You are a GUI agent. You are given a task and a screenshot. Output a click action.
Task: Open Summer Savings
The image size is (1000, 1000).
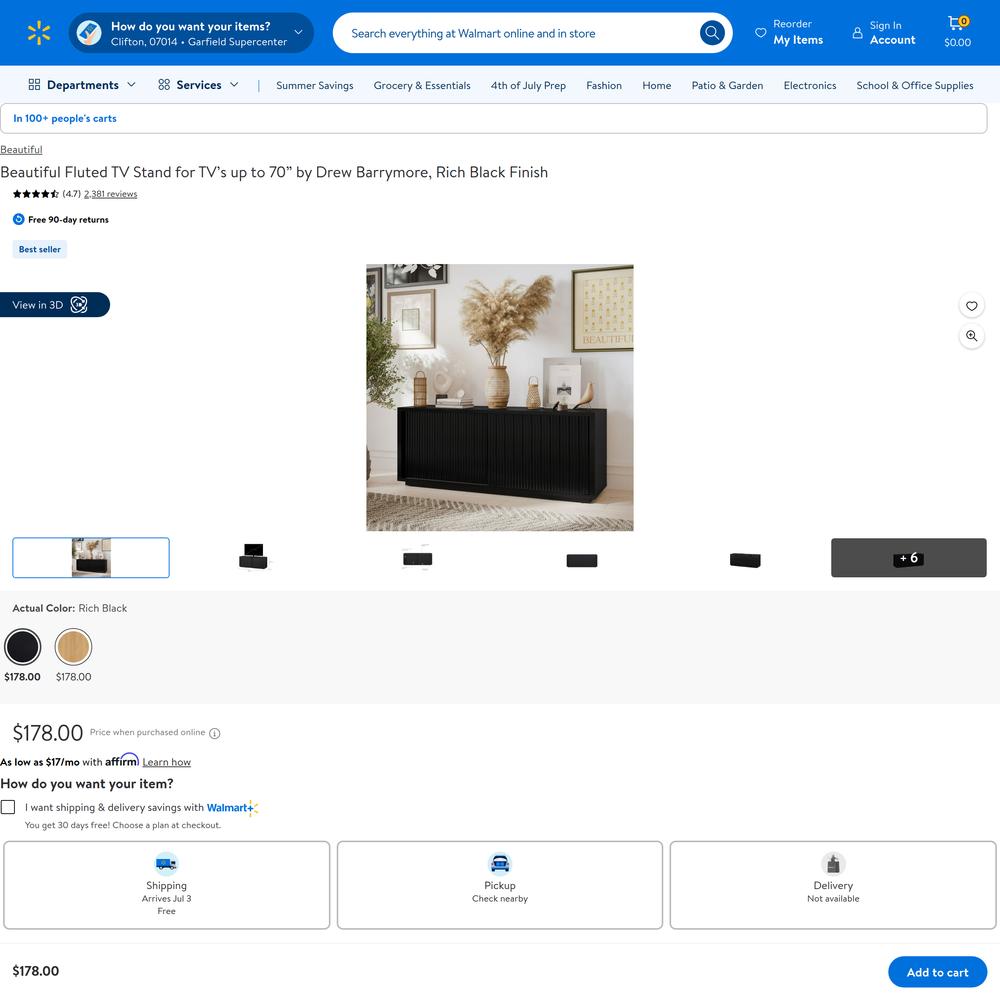coord(314,85)
